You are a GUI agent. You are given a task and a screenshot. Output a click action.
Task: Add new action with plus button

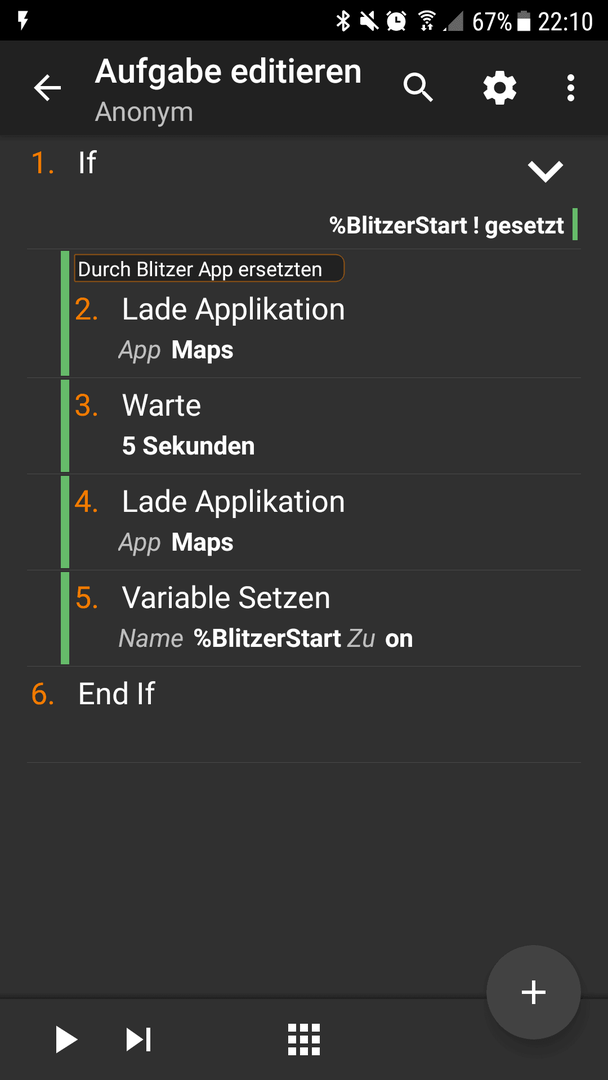pyautogui.click(x=534, y=992)
